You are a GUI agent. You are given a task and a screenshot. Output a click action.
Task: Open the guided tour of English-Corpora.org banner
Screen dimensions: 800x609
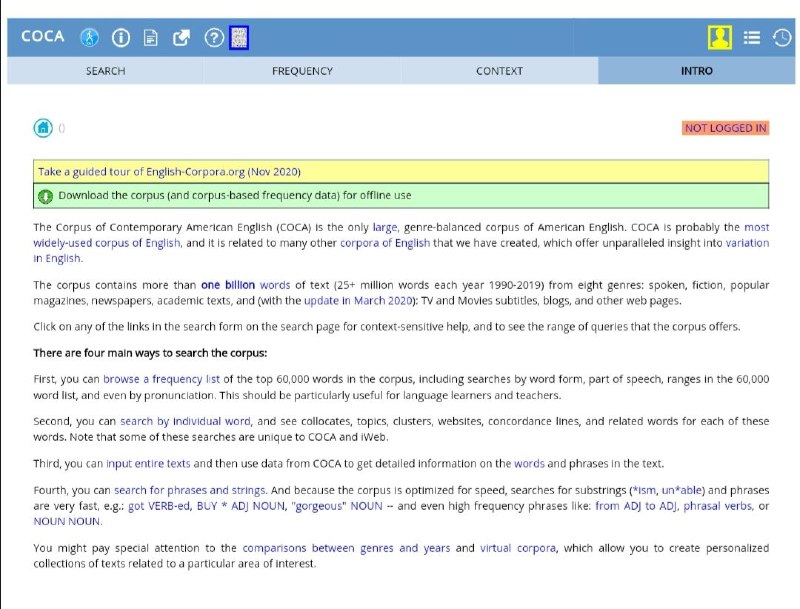tap(401, 172)
